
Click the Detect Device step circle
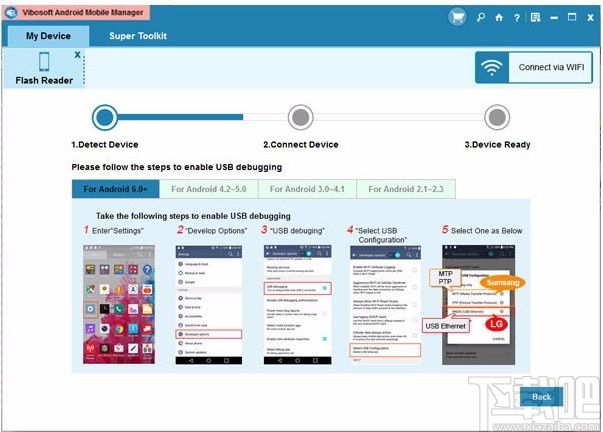[105, 117]
